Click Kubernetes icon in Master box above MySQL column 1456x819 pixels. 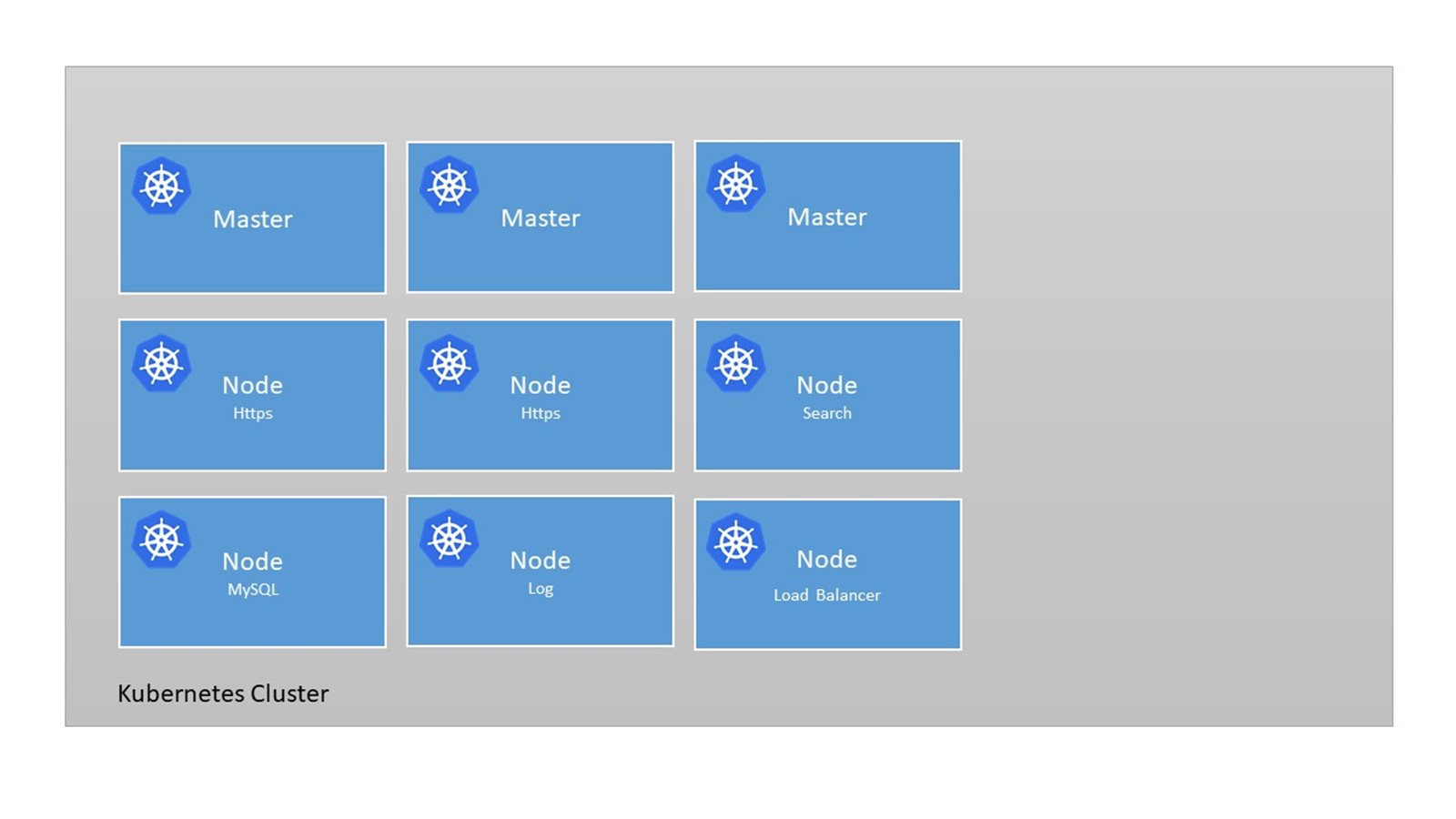(x=162, y=187)
